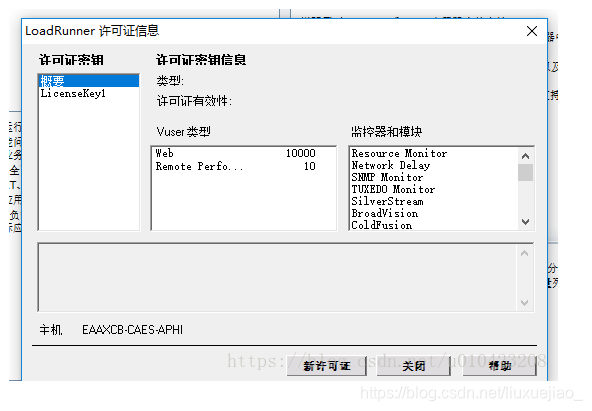Click the 帮助 button
The height and width of the screenshot is (411, 592).
(500, 366)
